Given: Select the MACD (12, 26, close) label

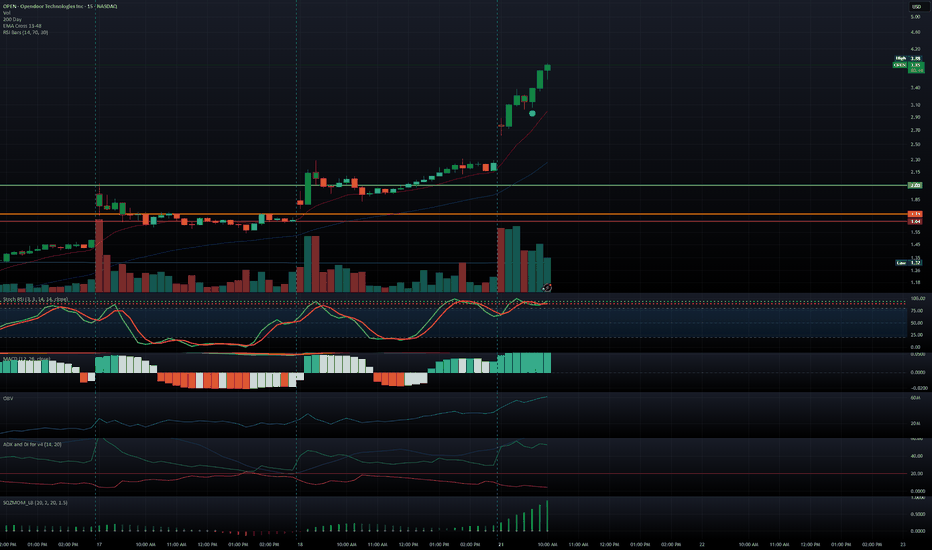Looking at the screenshot, I should 26,359.
